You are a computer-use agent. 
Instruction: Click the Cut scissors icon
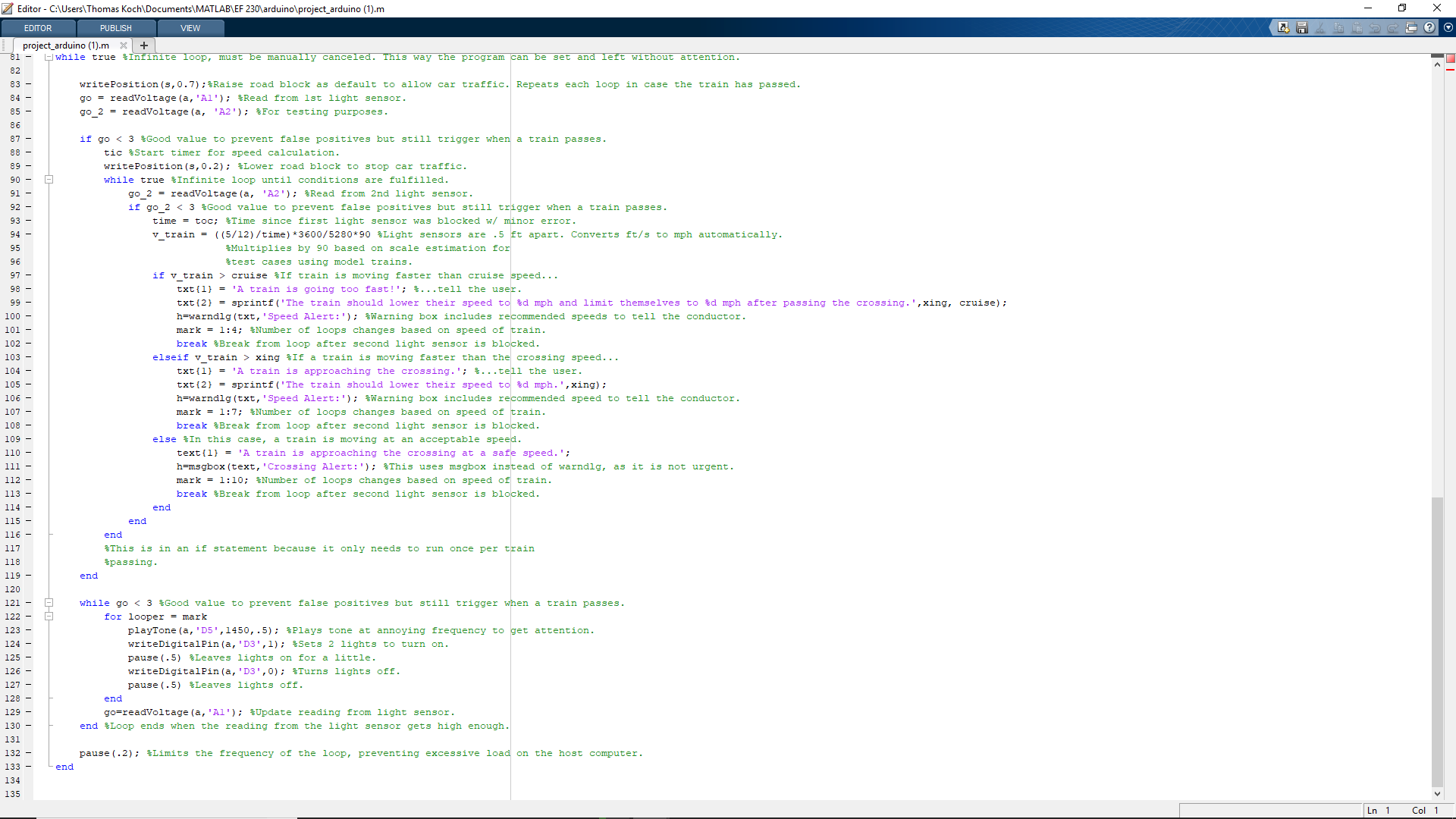coord(1320,28)
